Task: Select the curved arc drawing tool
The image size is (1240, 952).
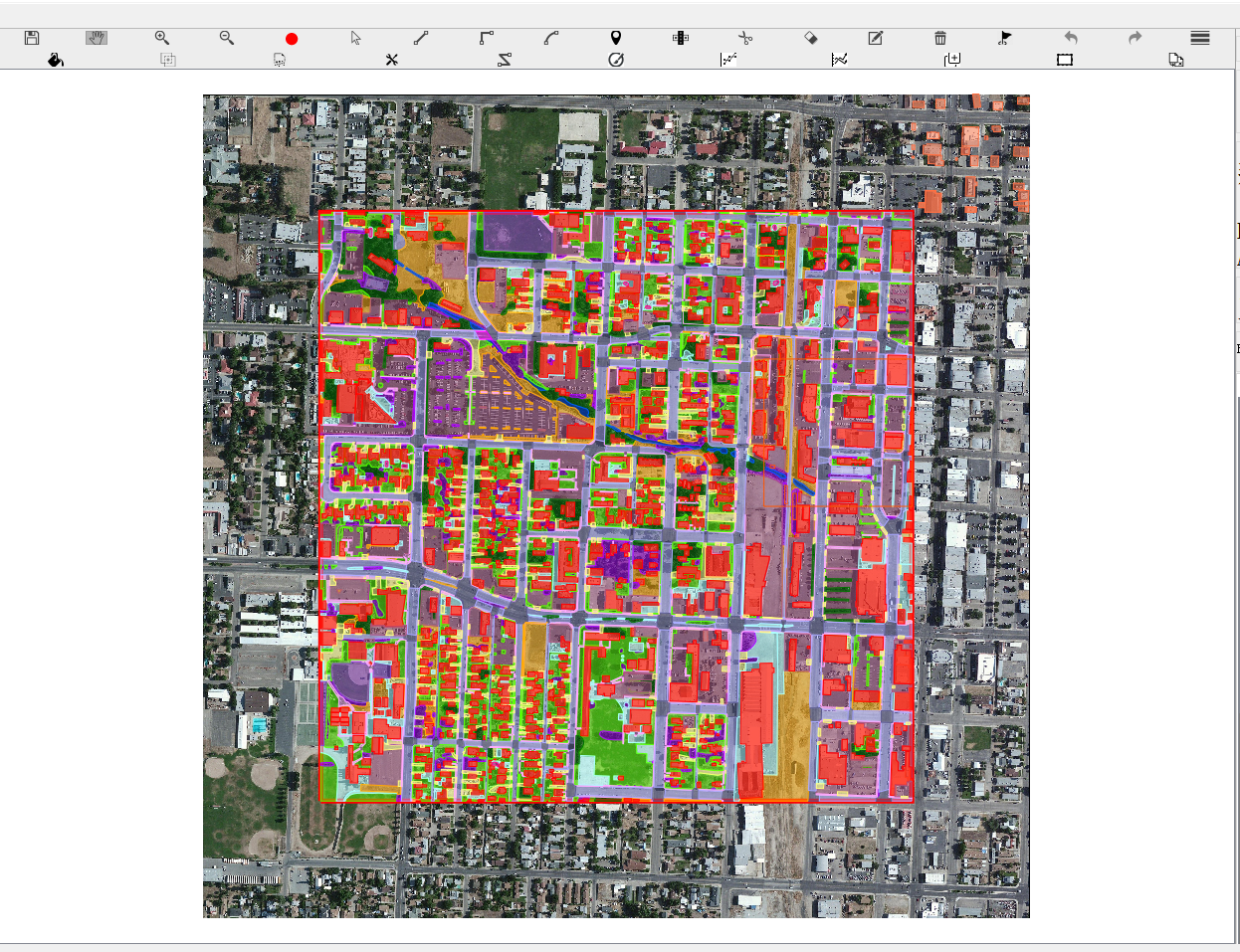Action: (x=551, y=38)
